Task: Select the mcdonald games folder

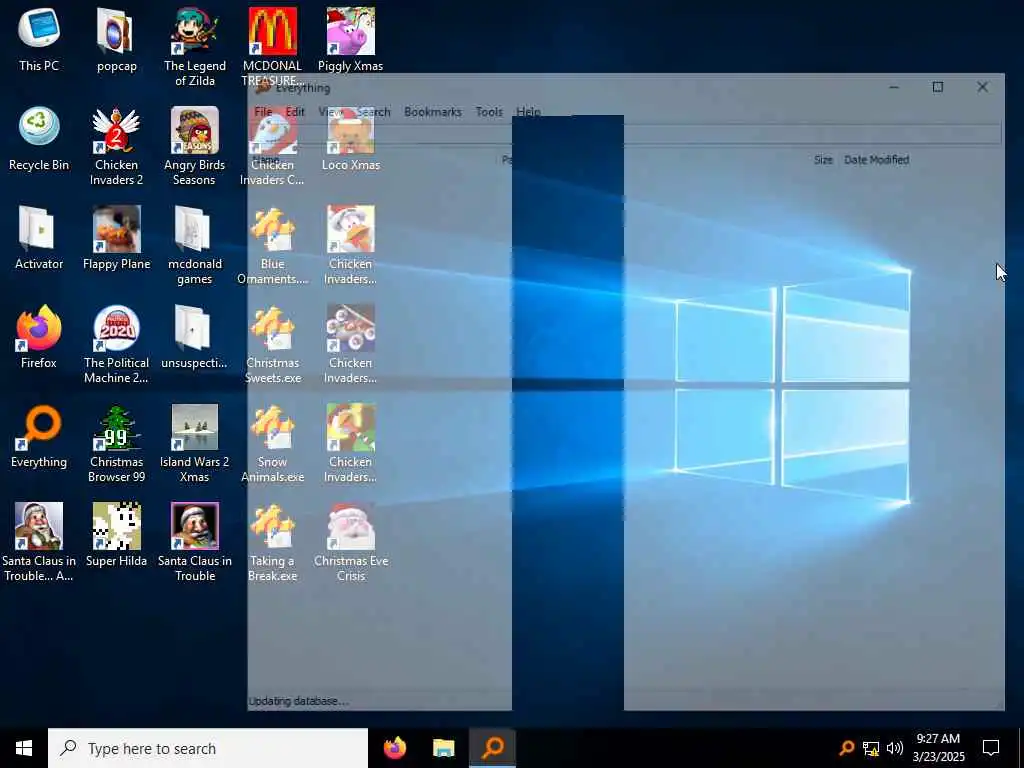Action: click(x=195, y=246)
